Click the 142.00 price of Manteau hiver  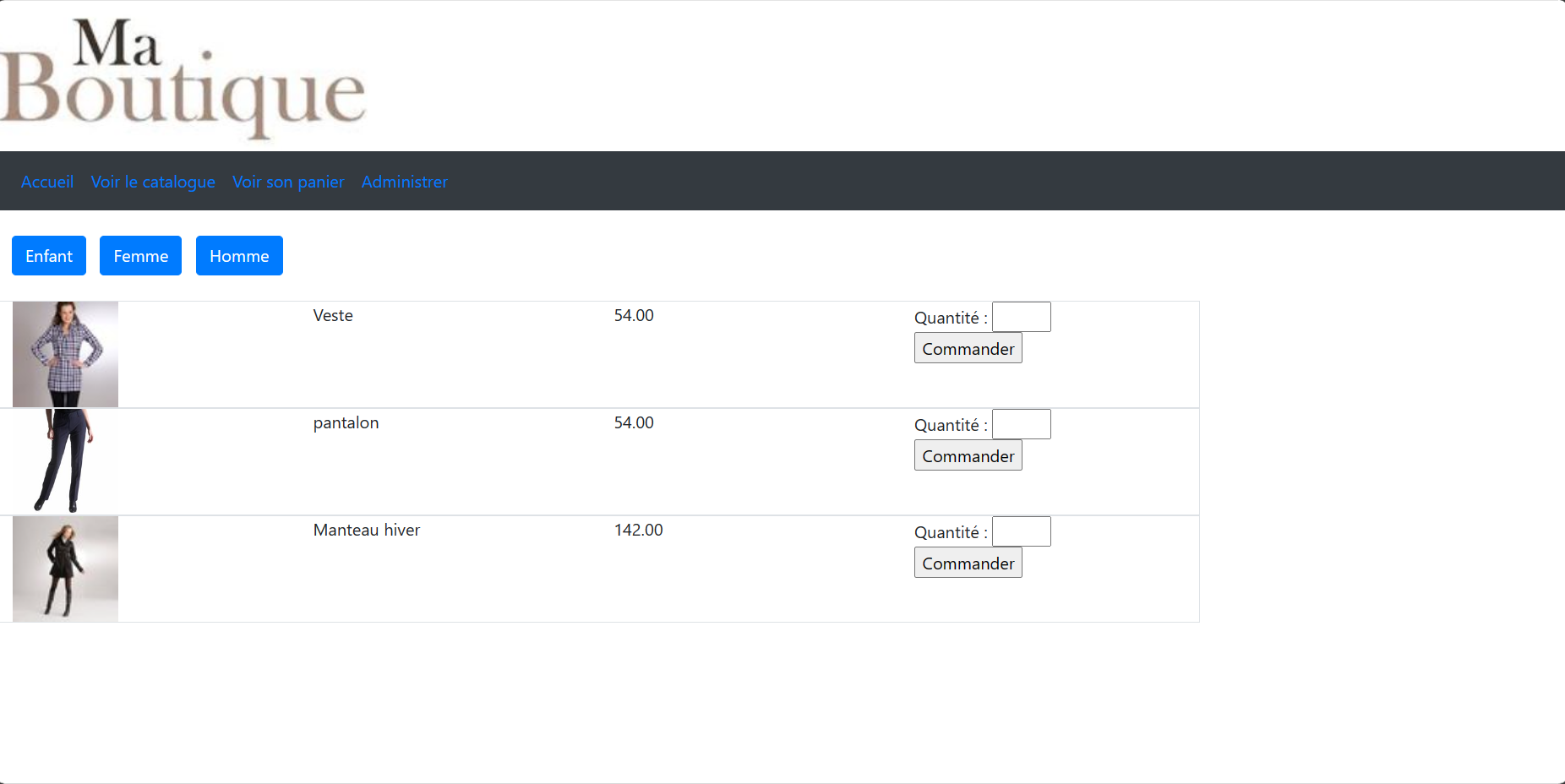pyautogui.click(x=638, y=530)
